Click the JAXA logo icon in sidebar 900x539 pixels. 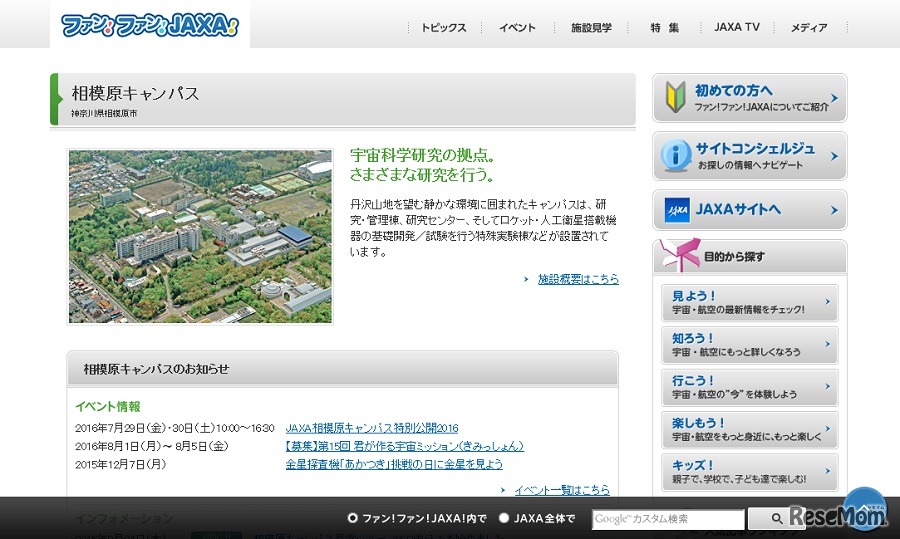pyautogui.click(x=677, y=210)
